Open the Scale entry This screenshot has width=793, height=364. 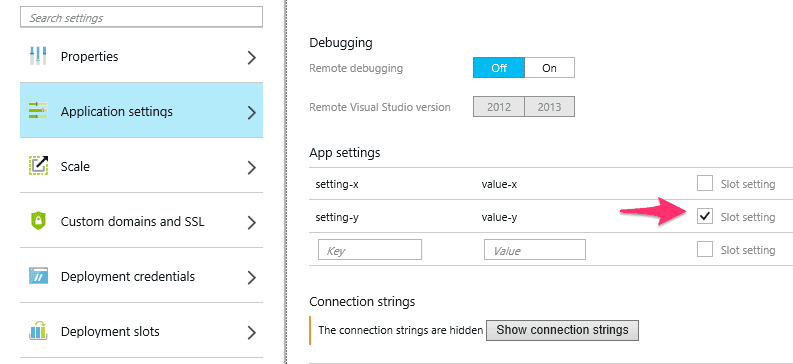[x=142, y=165]
